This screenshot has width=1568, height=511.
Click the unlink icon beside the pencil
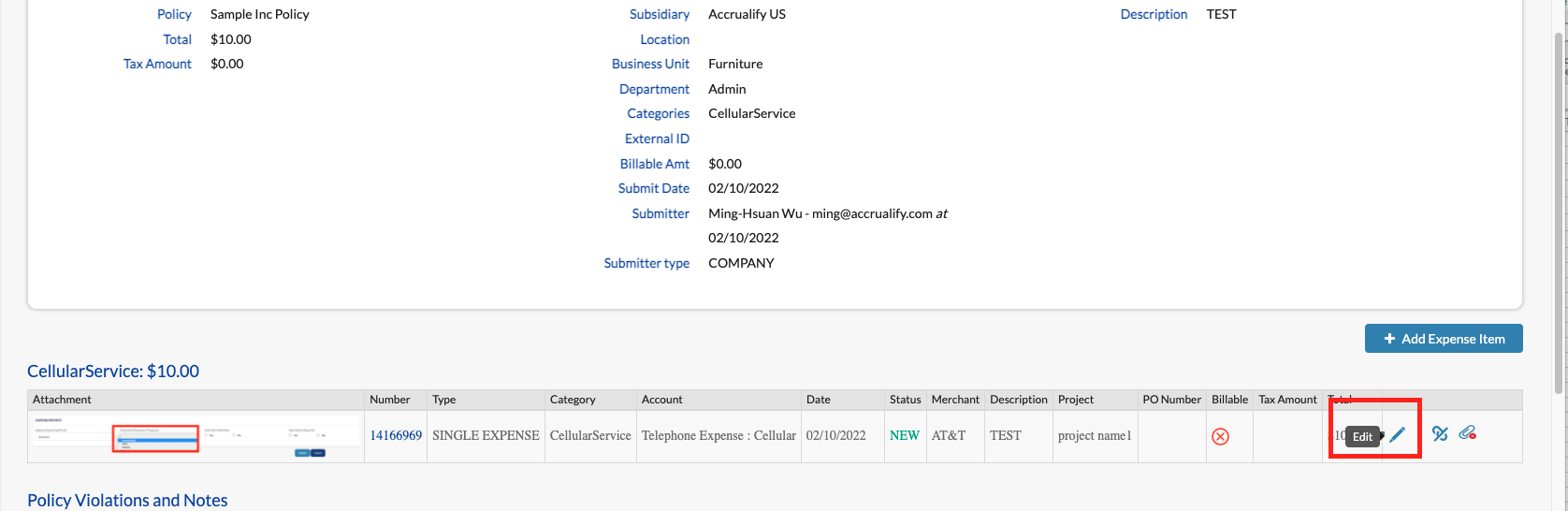[x=1440, y=433]
